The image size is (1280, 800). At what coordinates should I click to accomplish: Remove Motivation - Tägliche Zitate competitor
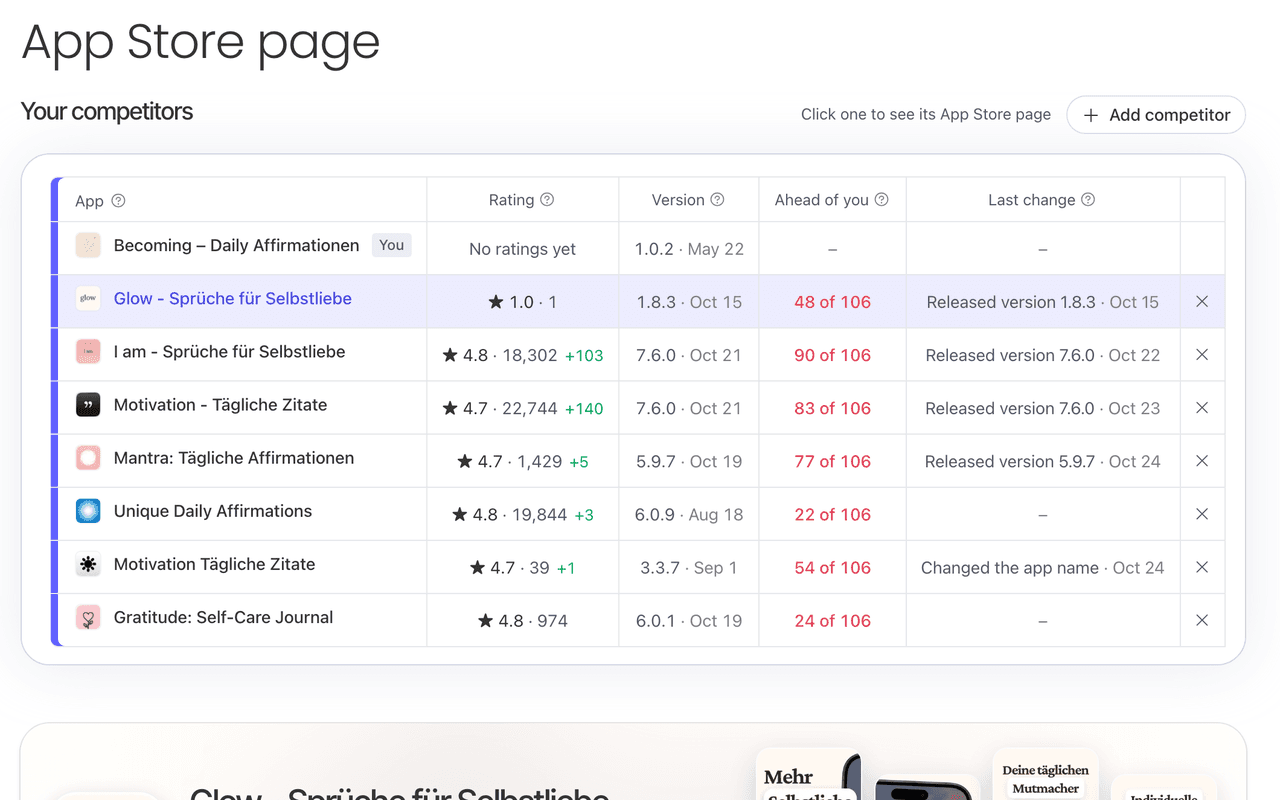click(x=1202, y=408)
